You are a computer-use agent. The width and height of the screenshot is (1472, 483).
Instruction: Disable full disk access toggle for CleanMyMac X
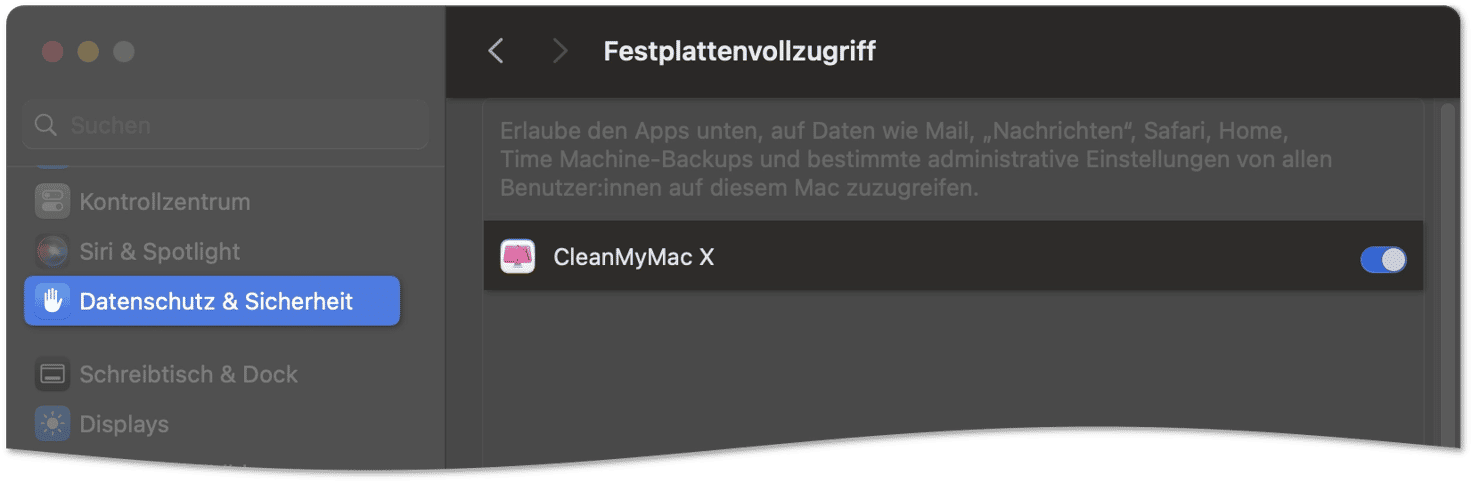1383,260
